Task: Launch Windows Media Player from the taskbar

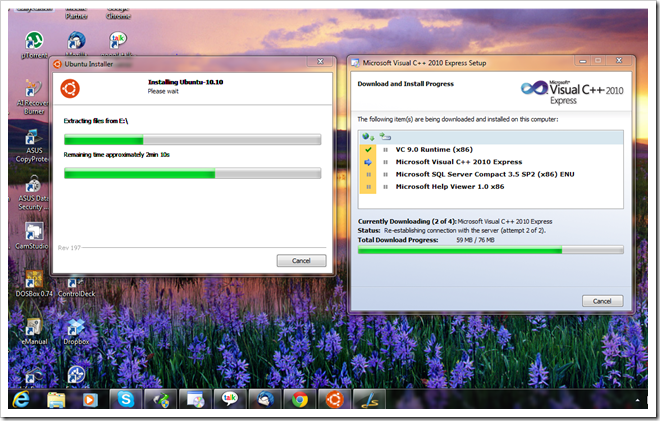Action: (90, 399)
